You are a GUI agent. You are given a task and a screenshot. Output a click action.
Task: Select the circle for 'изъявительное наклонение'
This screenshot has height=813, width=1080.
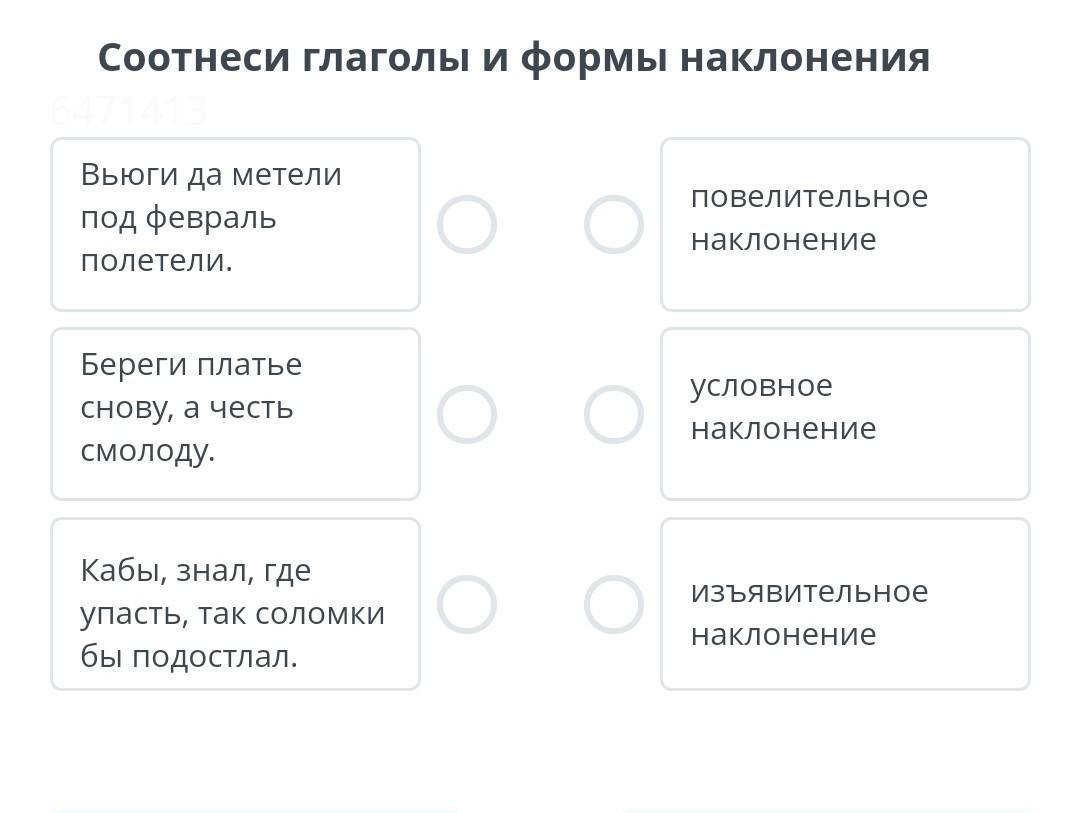(x=613, y=604)
